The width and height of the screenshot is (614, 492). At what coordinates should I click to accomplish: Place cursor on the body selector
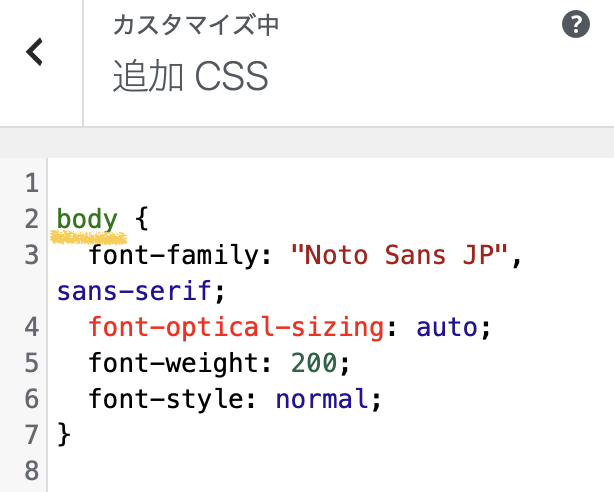tap(87, 219)
